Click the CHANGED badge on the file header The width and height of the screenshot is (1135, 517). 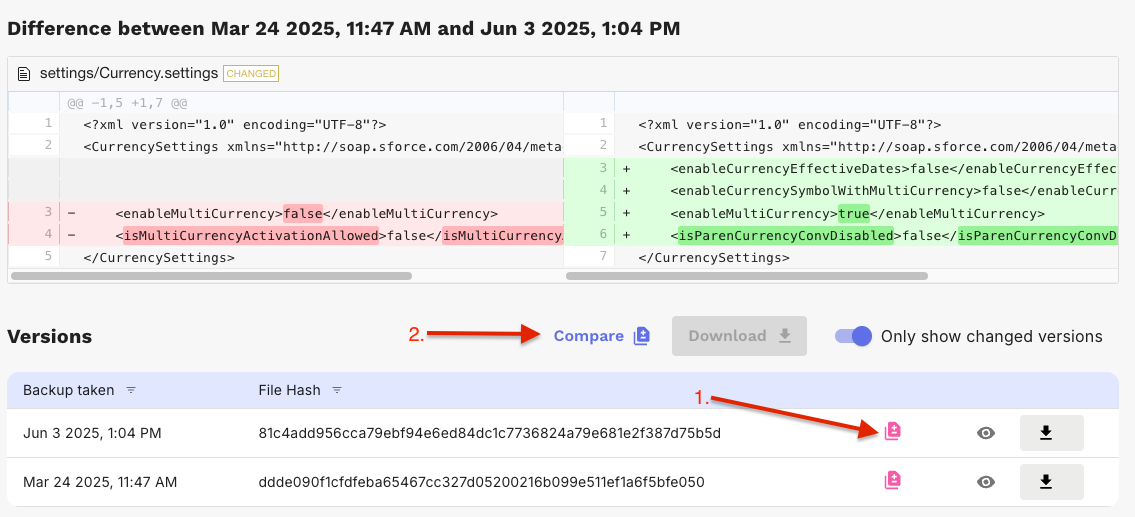251,73
